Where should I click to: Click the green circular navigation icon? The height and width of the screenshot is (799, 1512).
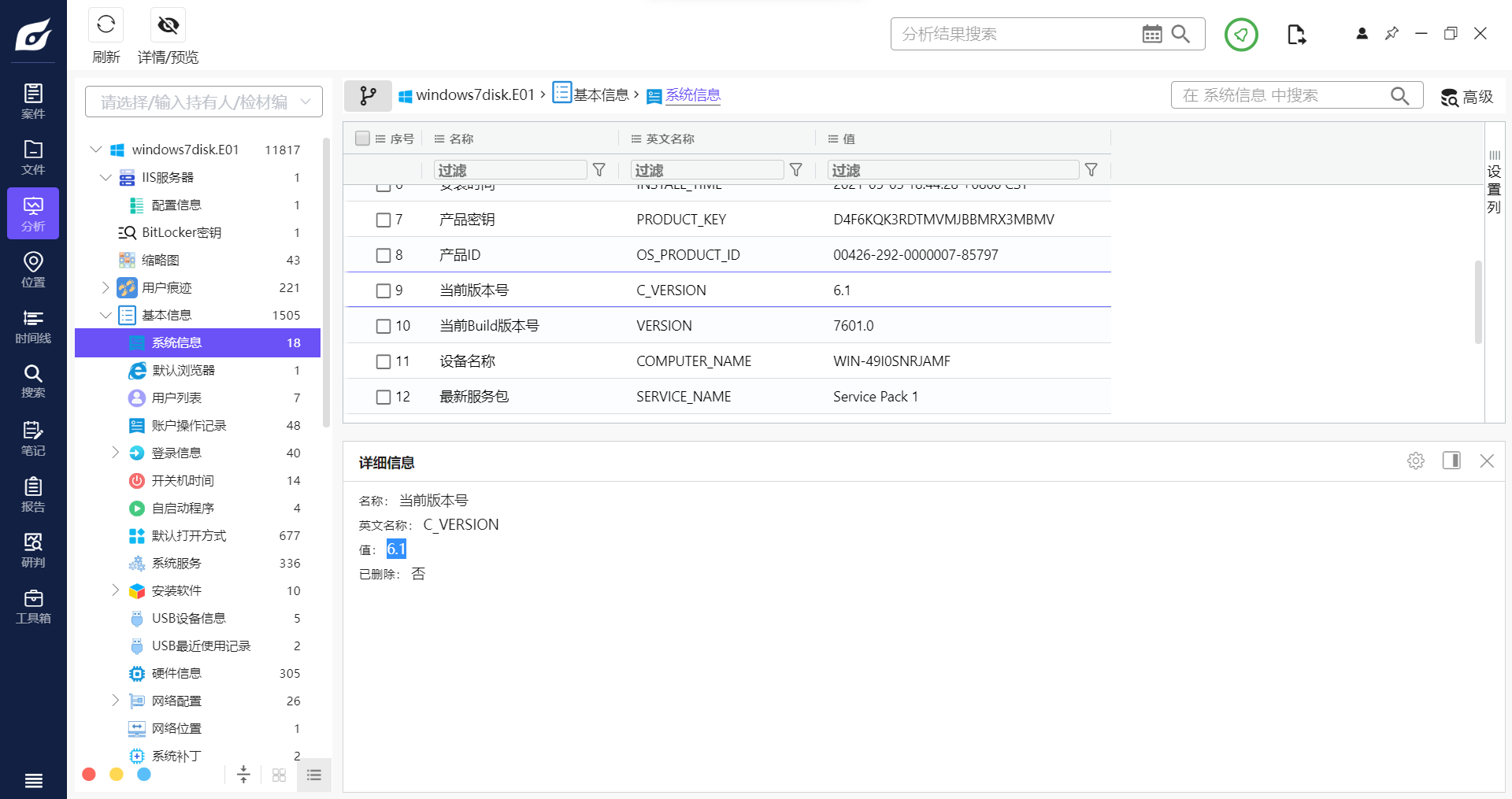tap(1241, 34)
